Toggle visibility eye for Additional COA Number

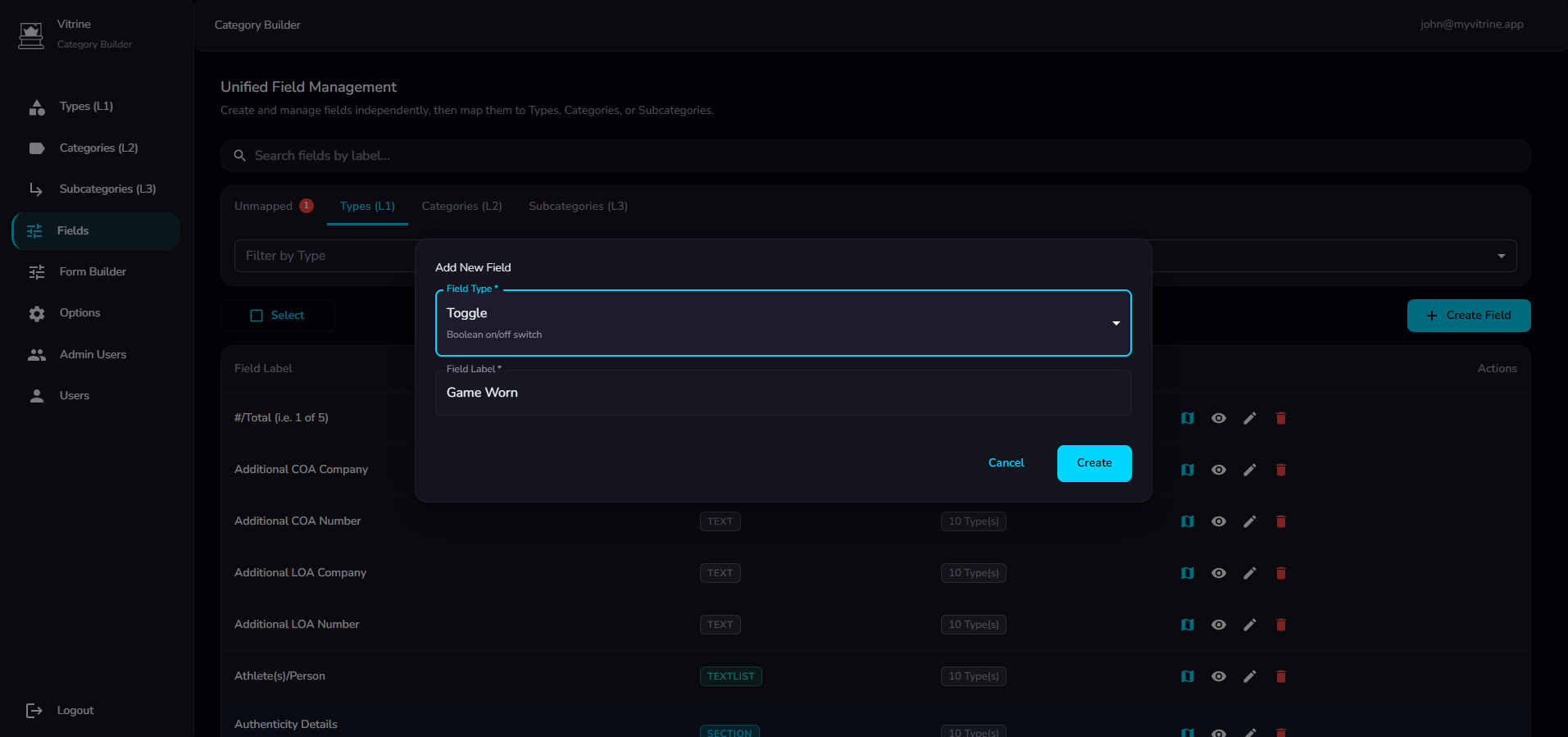(1218, 521)
